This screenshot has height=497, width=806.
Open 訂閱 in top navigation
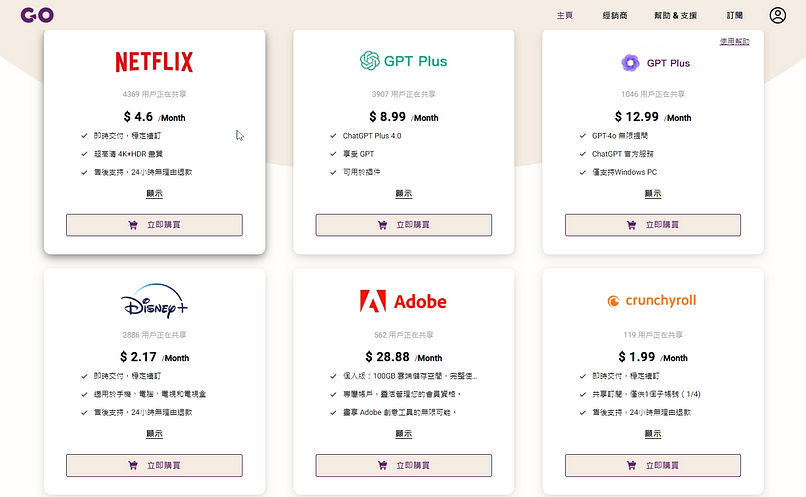(x=735, y=15)
